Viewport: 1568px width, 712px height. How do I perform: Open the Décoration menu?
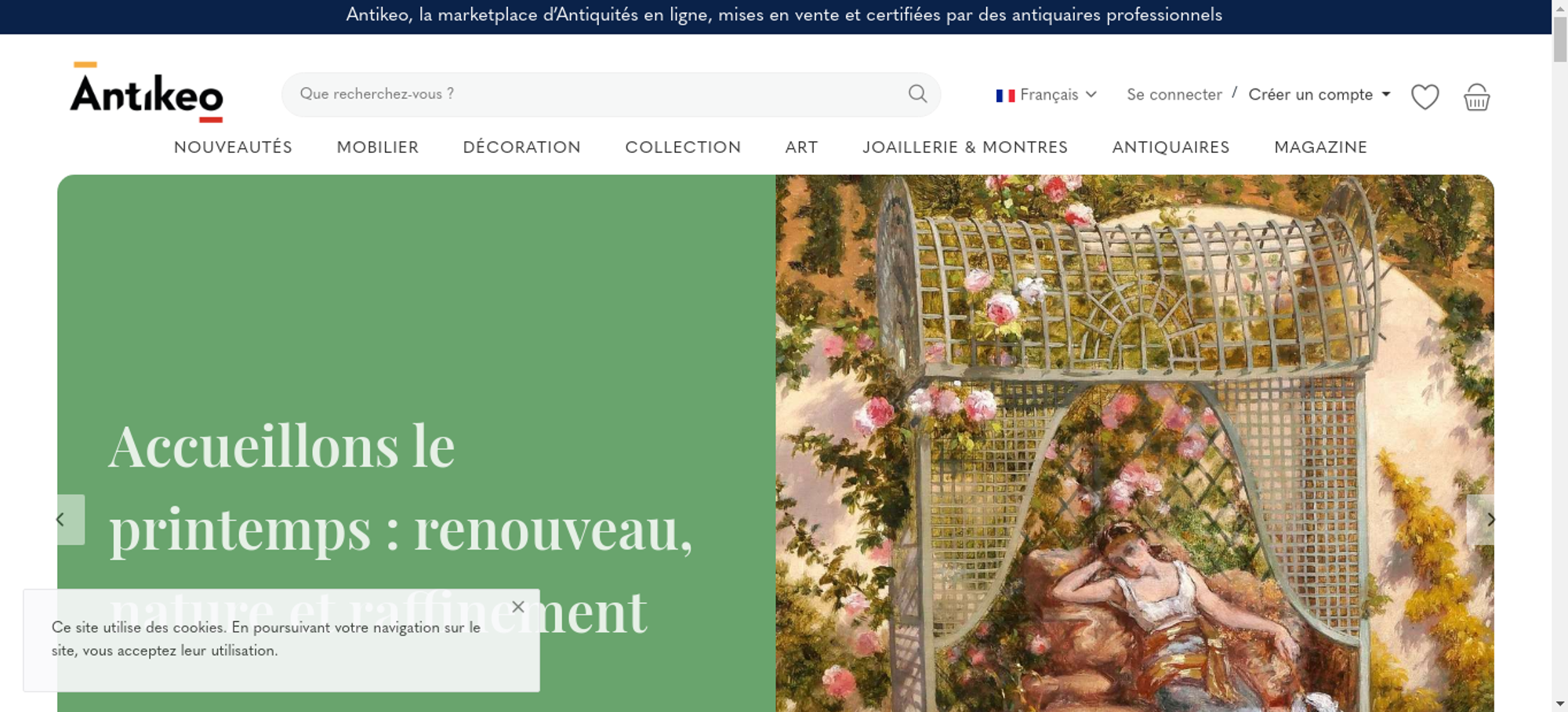tap(522, 147)
